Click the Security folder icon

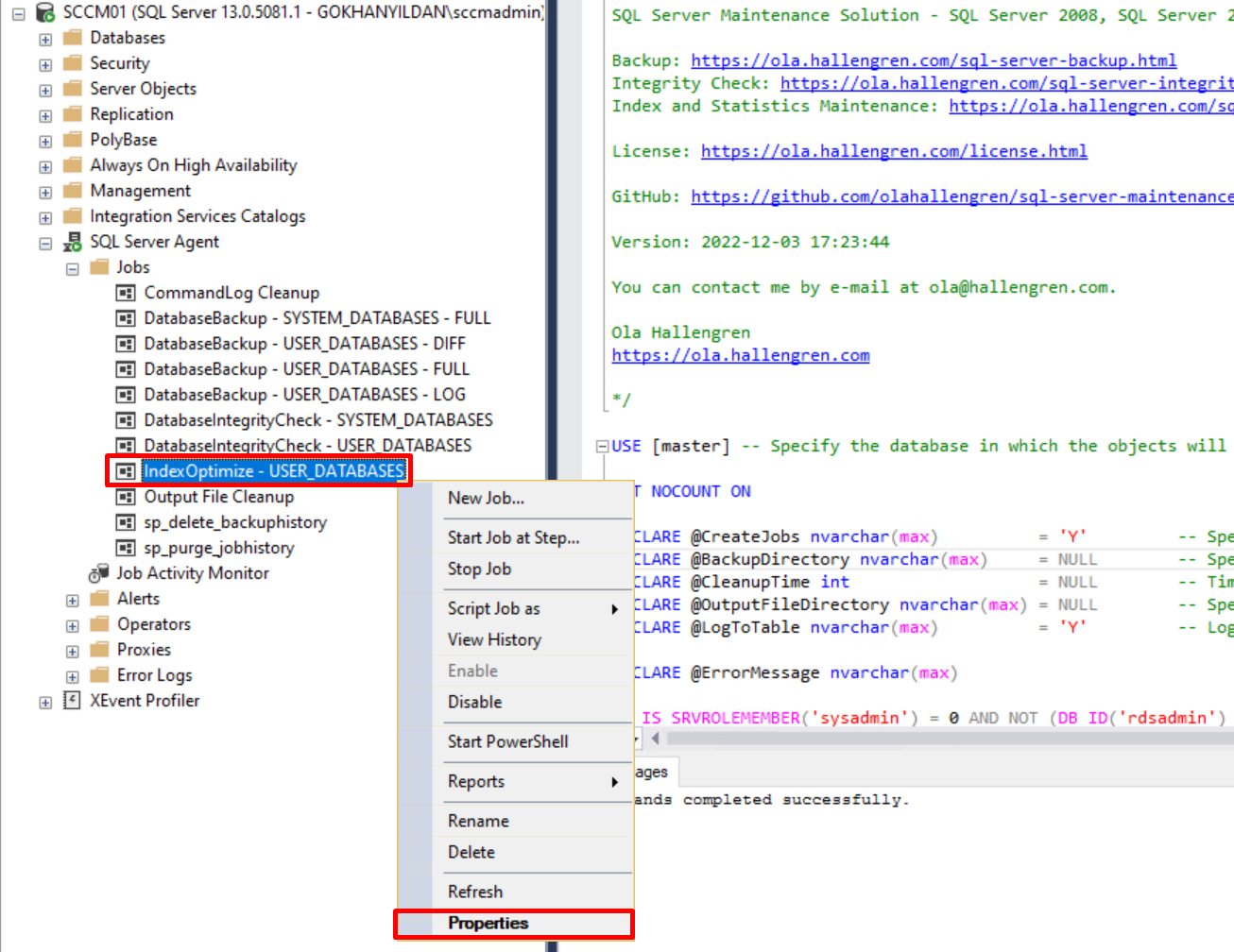tap(72, 63)
